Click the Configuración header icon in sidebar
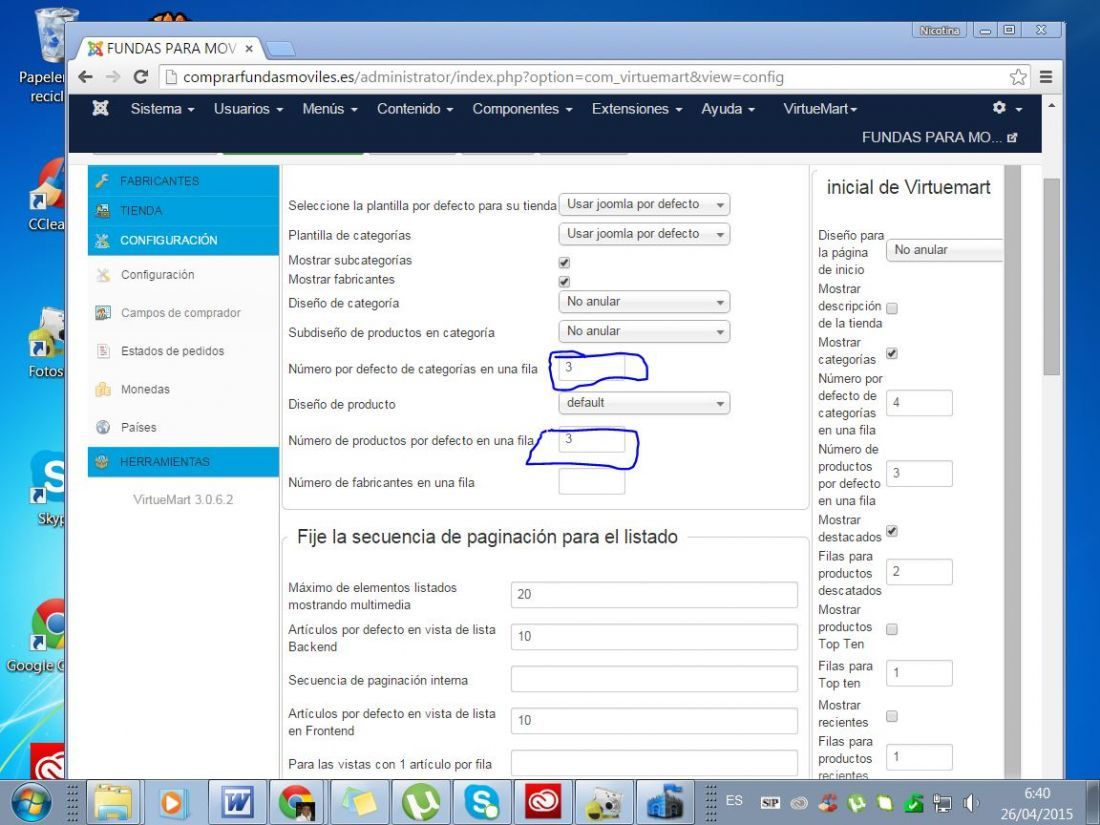Screen dimensions: 1100x825 coord(102,241)
